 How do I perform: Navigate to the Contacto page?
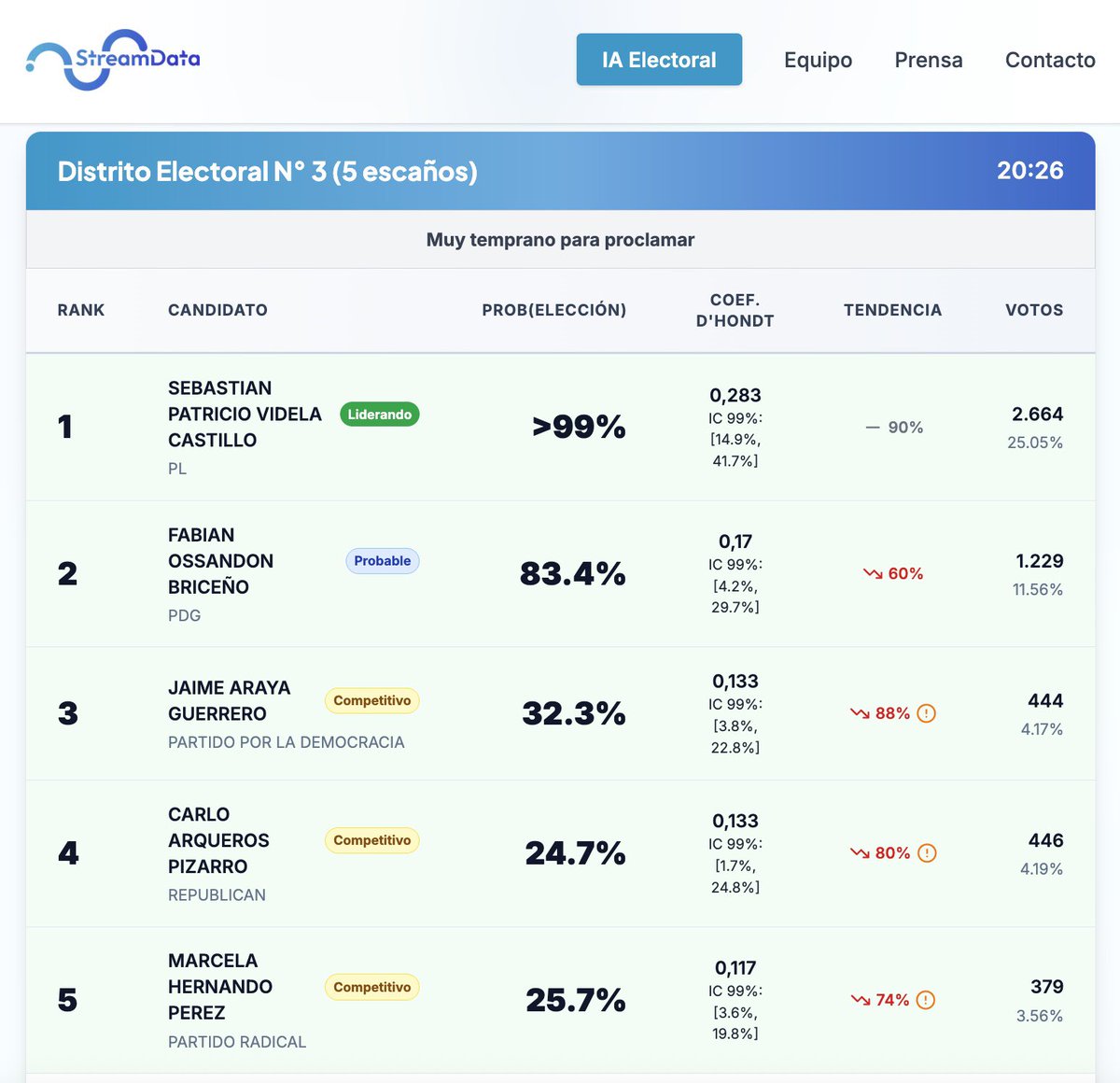[x=1050, y=60]
